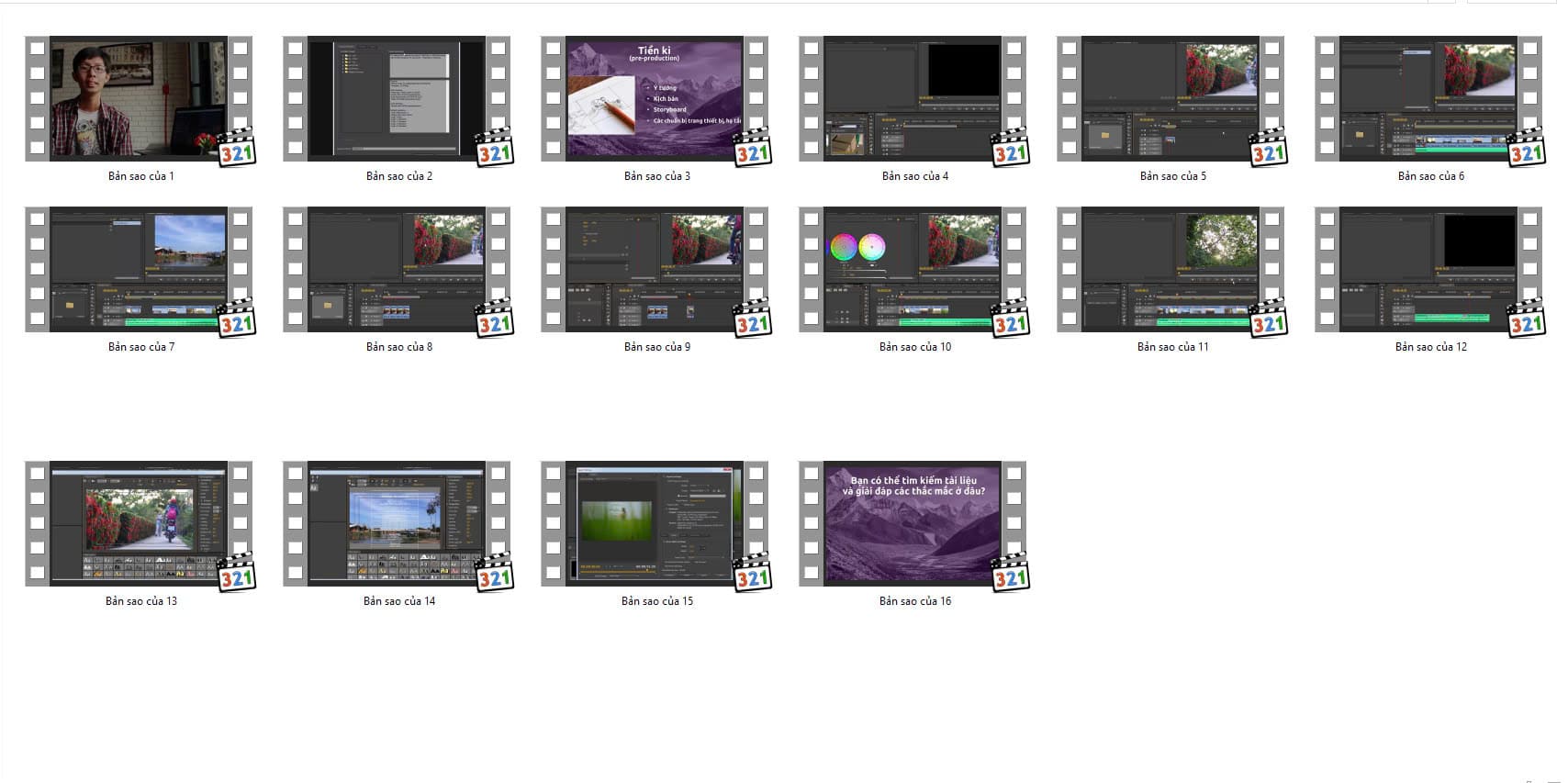Select the video thumbnail Bản sao của 12

pos(1428,270)
